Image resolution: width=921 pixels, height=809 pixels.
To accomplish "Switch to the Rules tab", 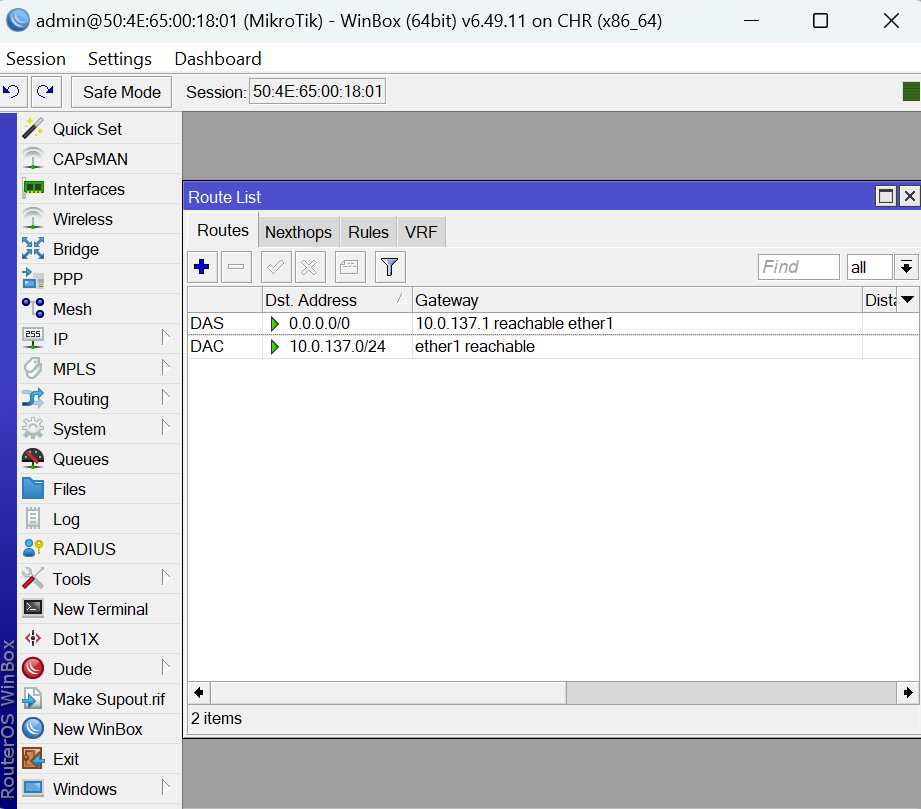I will coord(368,232).
